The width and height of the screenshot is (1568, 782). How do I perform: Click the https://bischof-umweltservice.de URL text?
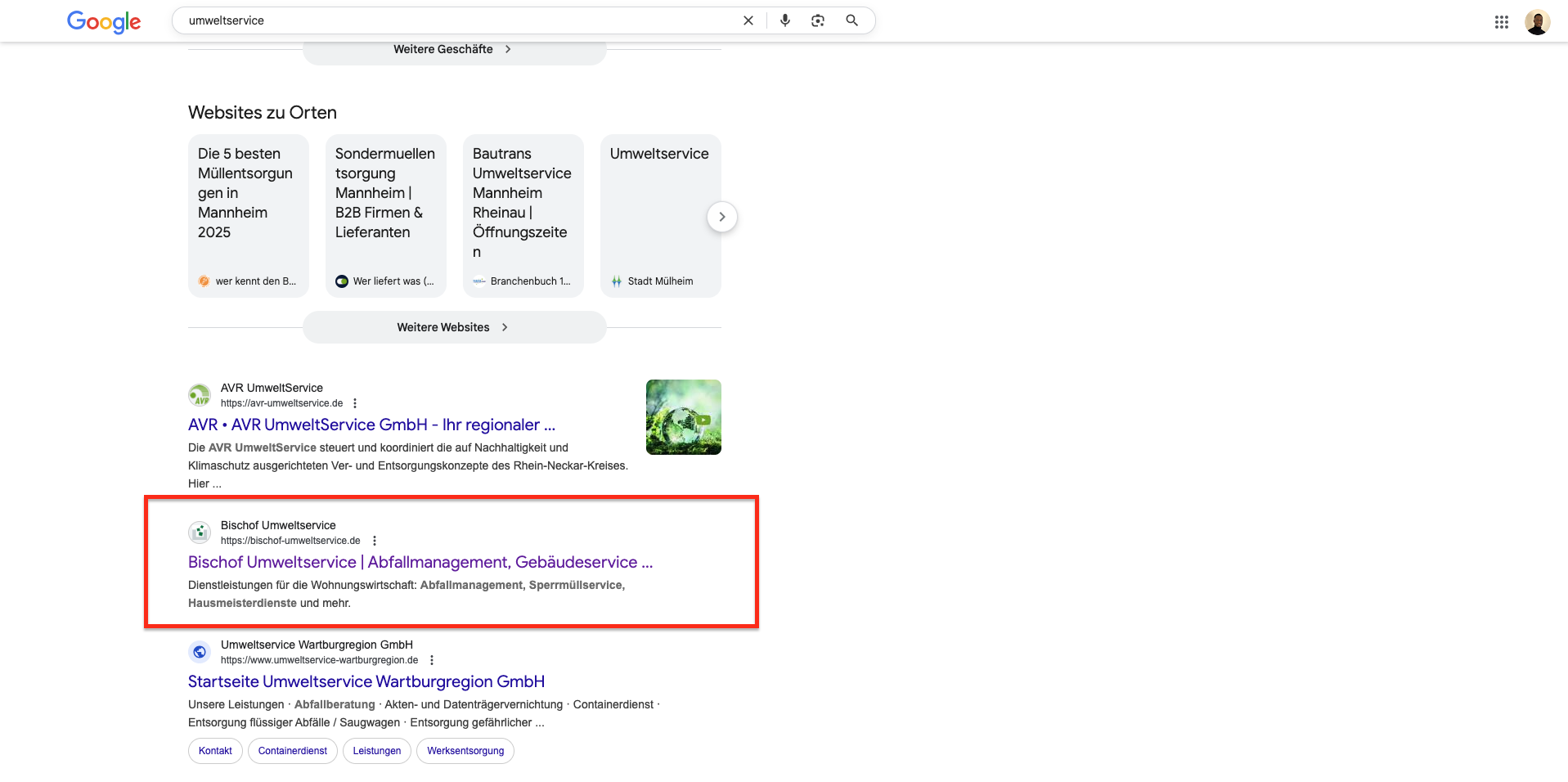pos(290,541)
